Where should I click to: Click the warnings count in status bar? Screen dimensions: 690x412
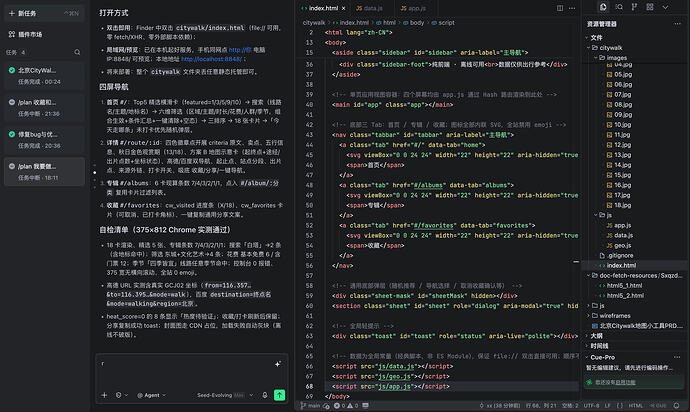point(353,405)
